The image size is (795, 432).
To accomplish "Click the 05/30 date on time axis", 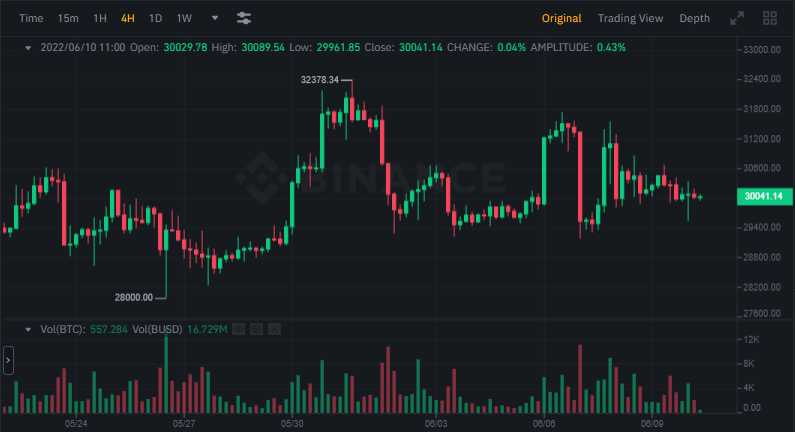I will click(292, 423).
